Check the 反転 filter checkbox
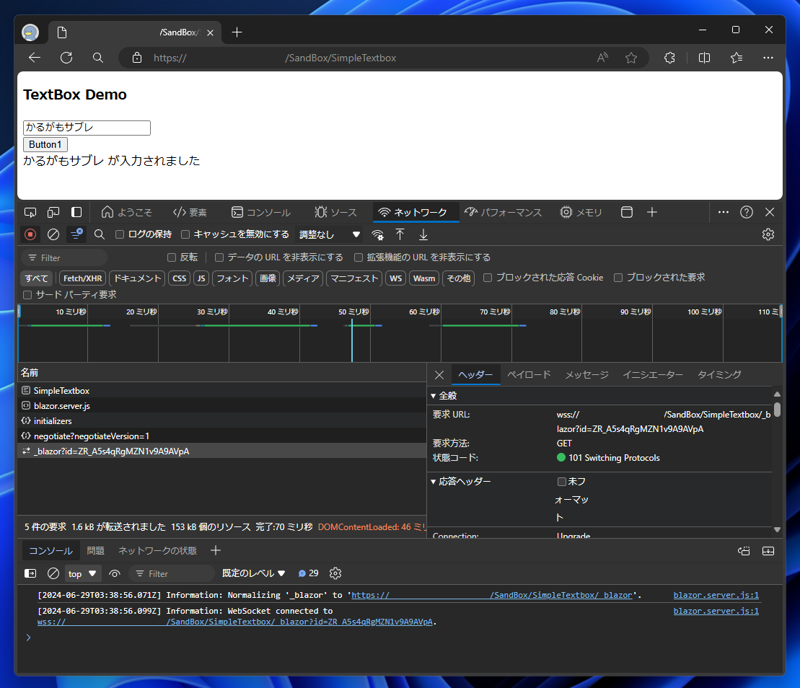 [x=171, y=257]
